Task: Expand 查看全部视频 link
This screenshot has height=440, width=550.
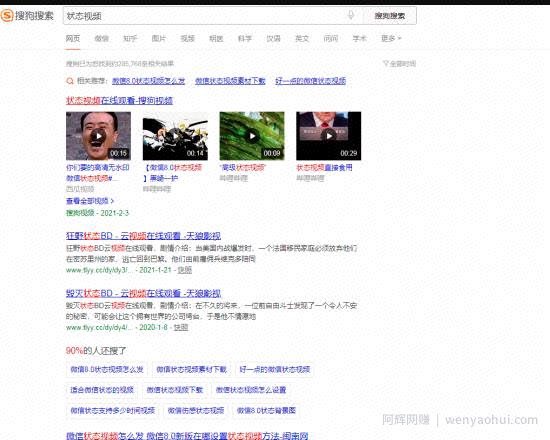Action: pyautogui.click(x=90, y=201)
